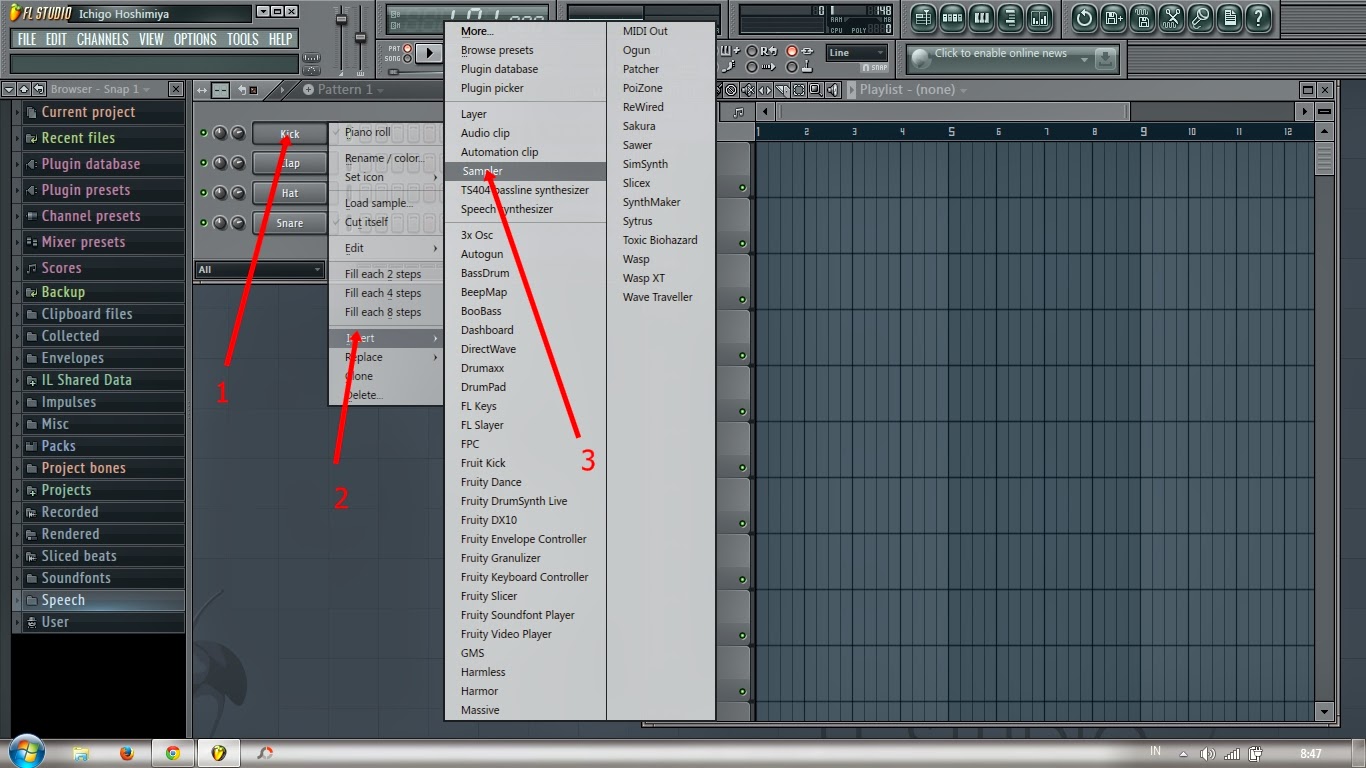This screenshot has width=1366, height=768.
Task: Open the TOOLS menu
Action: coord(242,39)
